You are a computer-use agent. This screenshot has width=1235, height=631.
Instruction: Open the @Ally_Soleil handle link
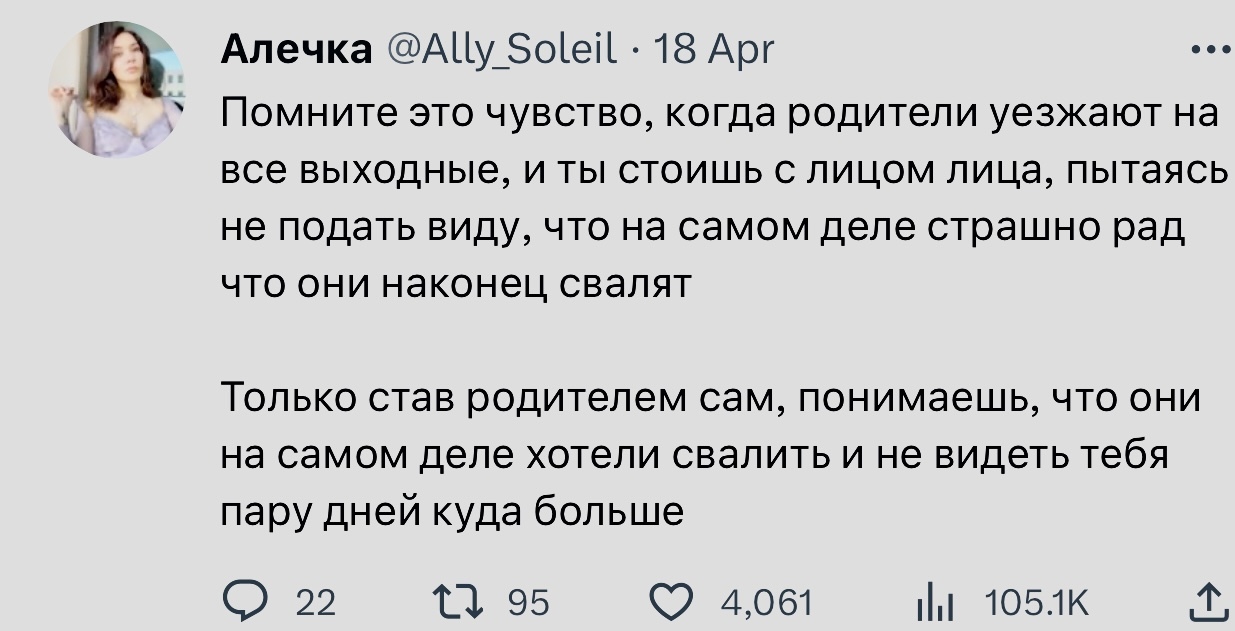click(500, 49)
